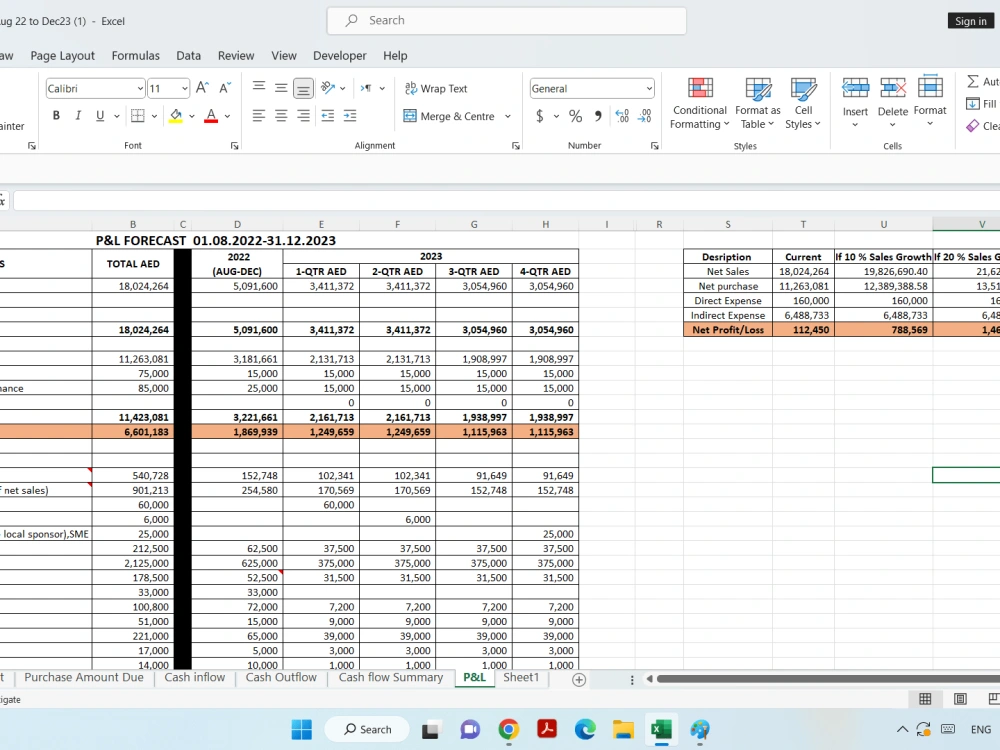Screen dimensions: 1000x750
Task: Click the Orientation text rotation icon
Action: click(x=328, y=88)
